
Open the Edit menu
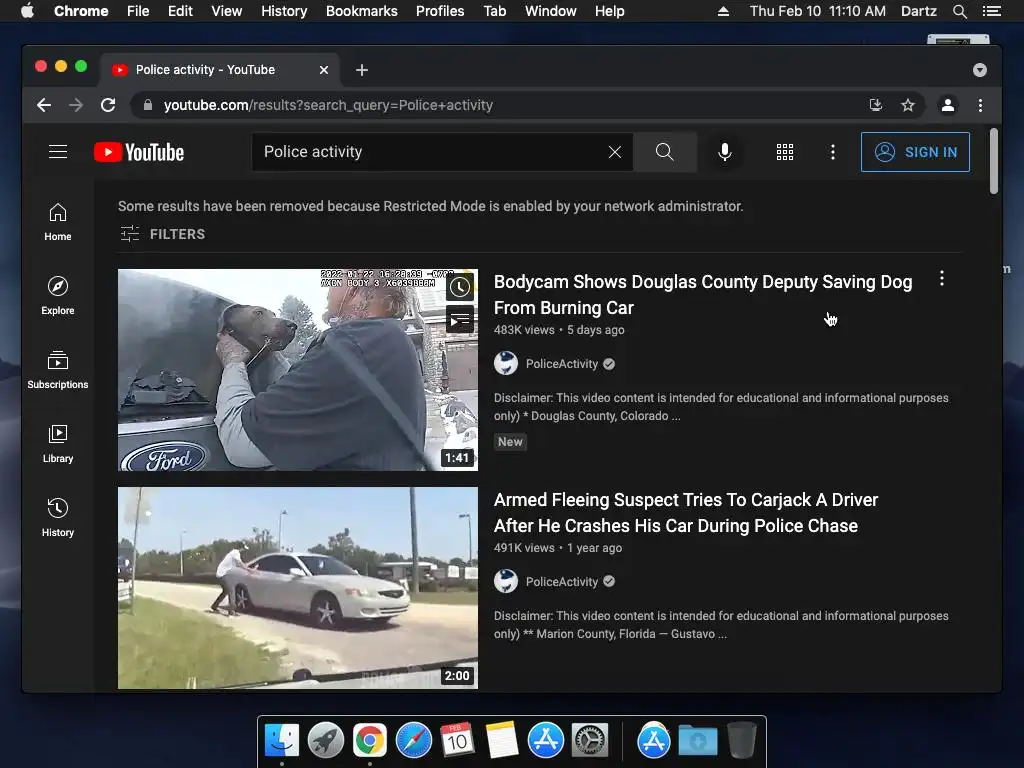[x=180, y=11]
